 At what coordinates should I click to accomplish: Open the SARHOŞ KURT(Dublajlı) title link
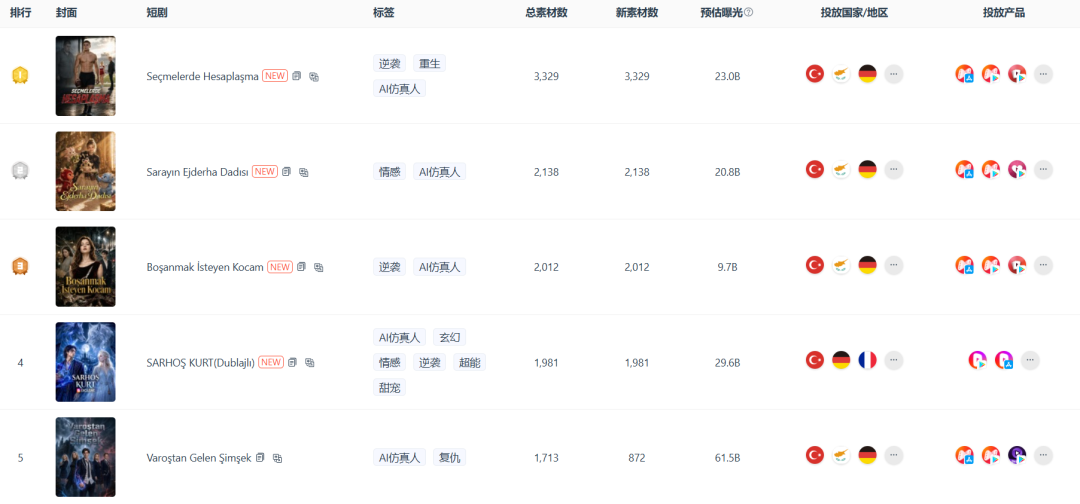(x=201, y=362)
